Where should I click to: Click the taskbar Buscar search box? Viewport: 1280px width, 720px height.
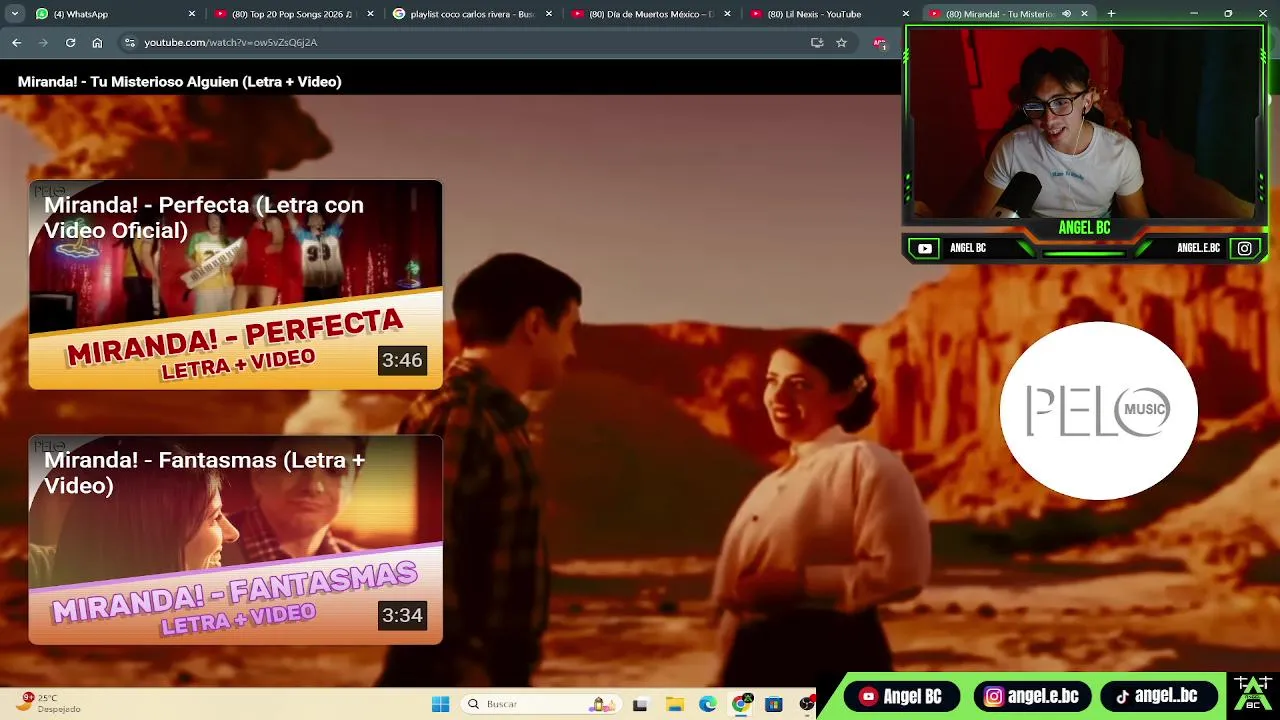pyautogui.click(x=540, y=704)
